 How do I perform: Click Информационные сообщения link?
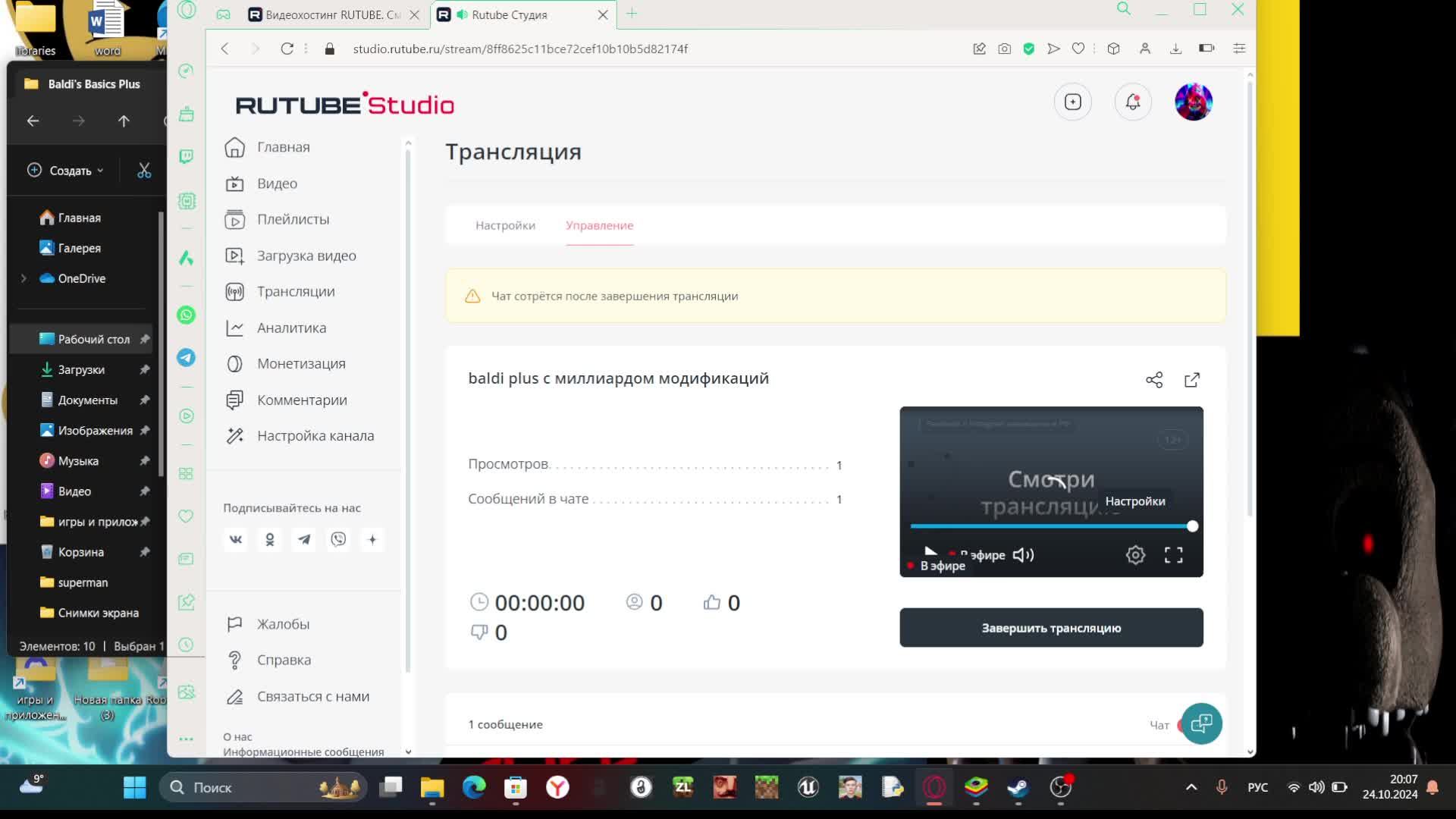coord(303,752)
